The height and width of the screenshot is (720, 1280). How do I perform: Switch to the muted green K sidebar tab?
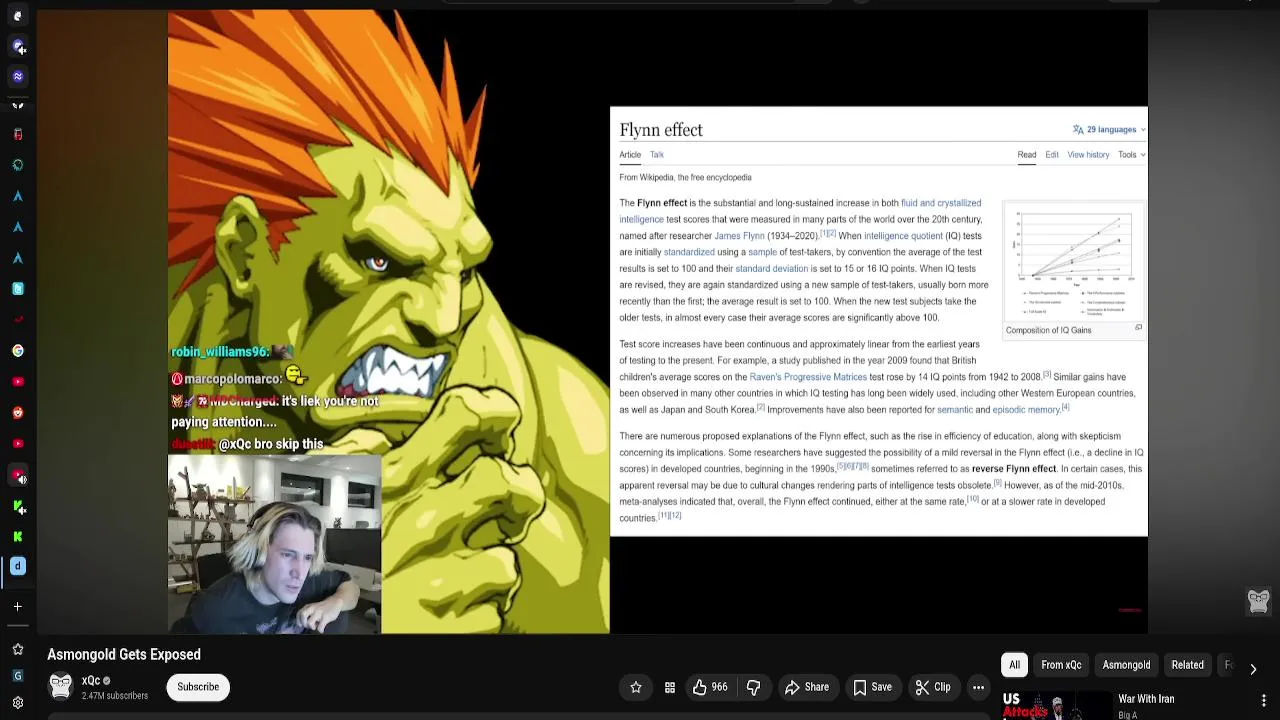pyautogui.click(x=17, y=508)
